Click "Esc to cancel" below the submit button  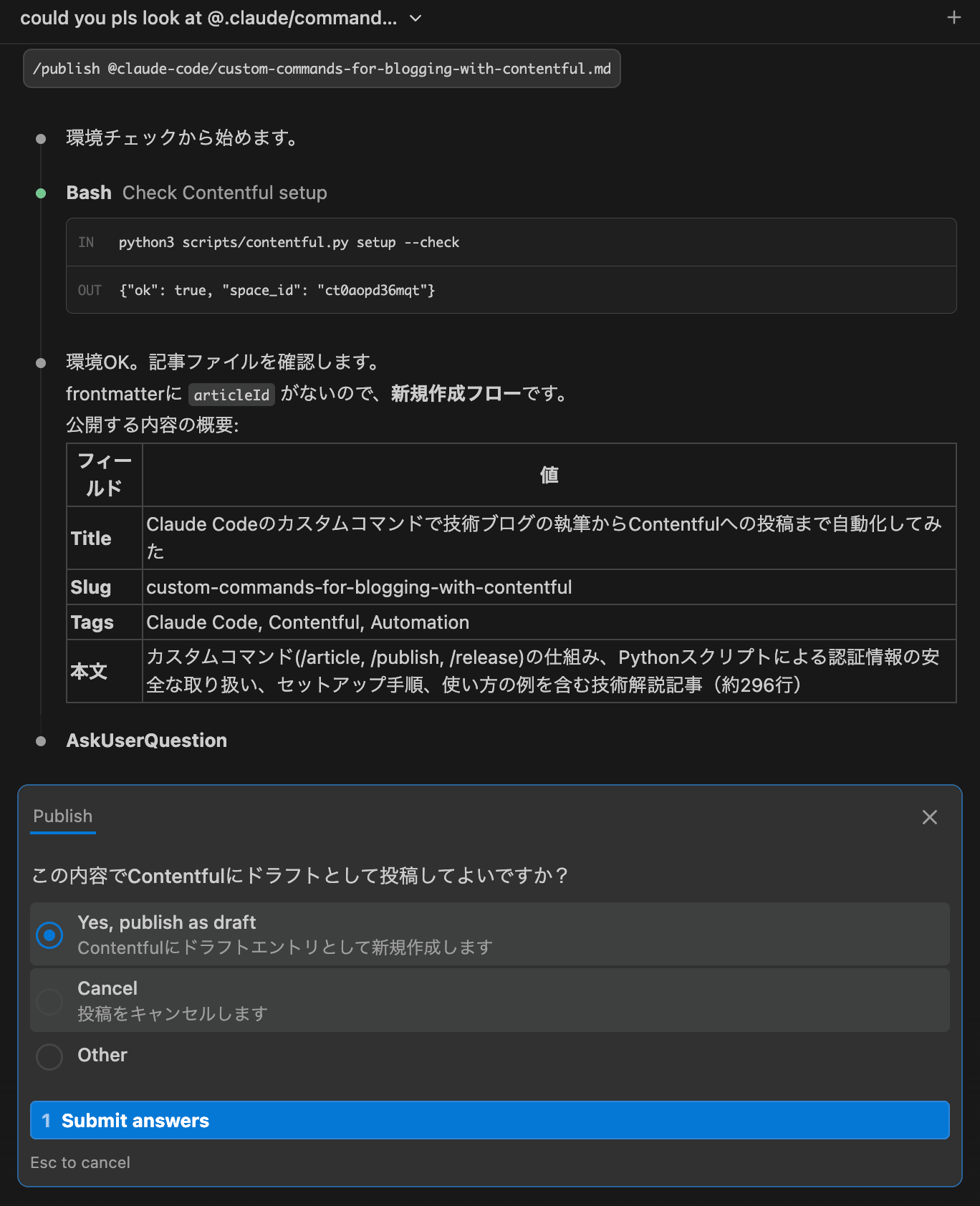pos(80,1162)
